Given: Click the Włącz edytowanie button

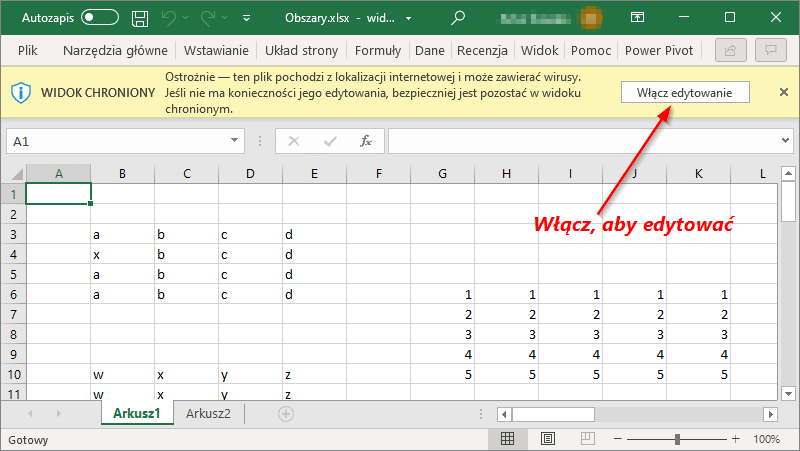Looking at the screenshot, I should (x=685, y=92).
